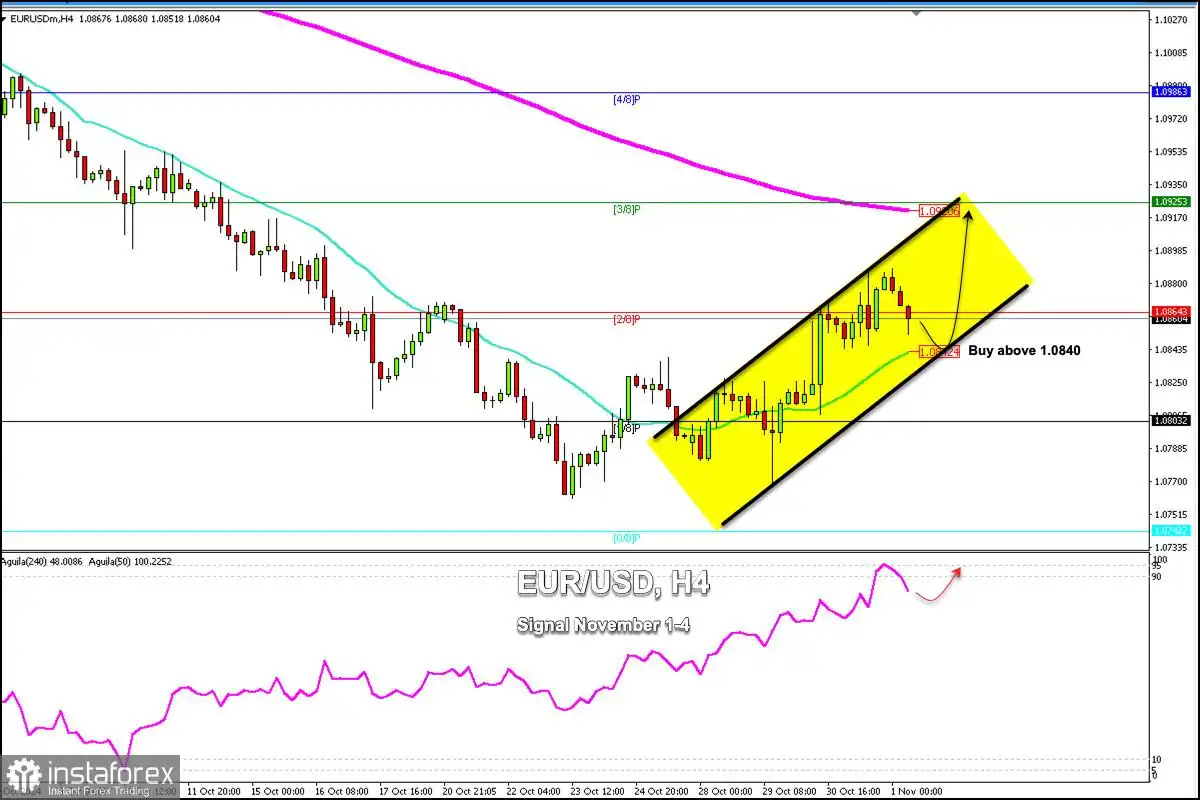The image size is (1200, 800).
Task: Click the '28 Oct 00:00' time axis label
Action: coord(723,791)
